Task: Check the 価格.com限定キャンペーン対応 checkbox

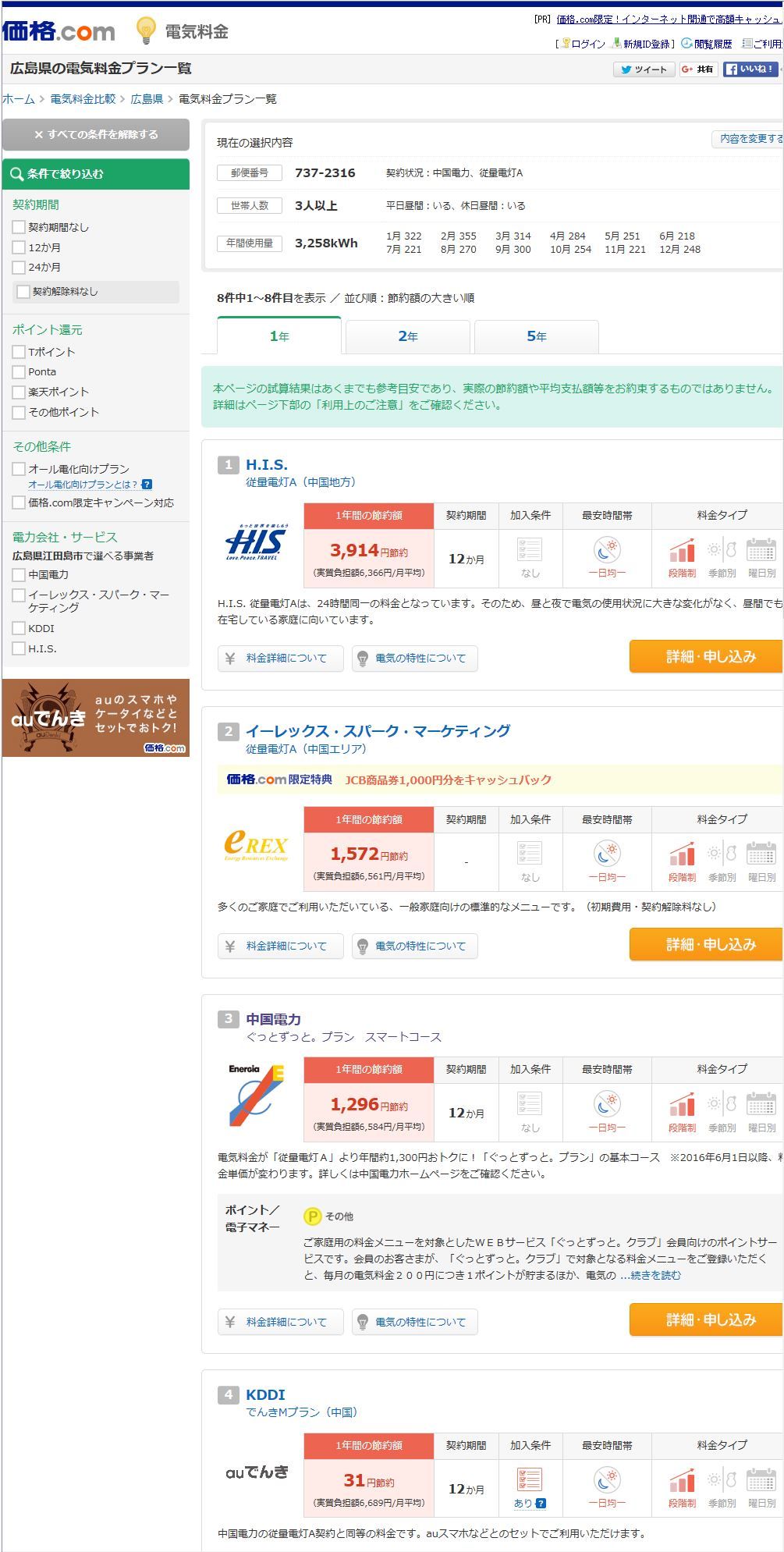Action: (19, 503)
